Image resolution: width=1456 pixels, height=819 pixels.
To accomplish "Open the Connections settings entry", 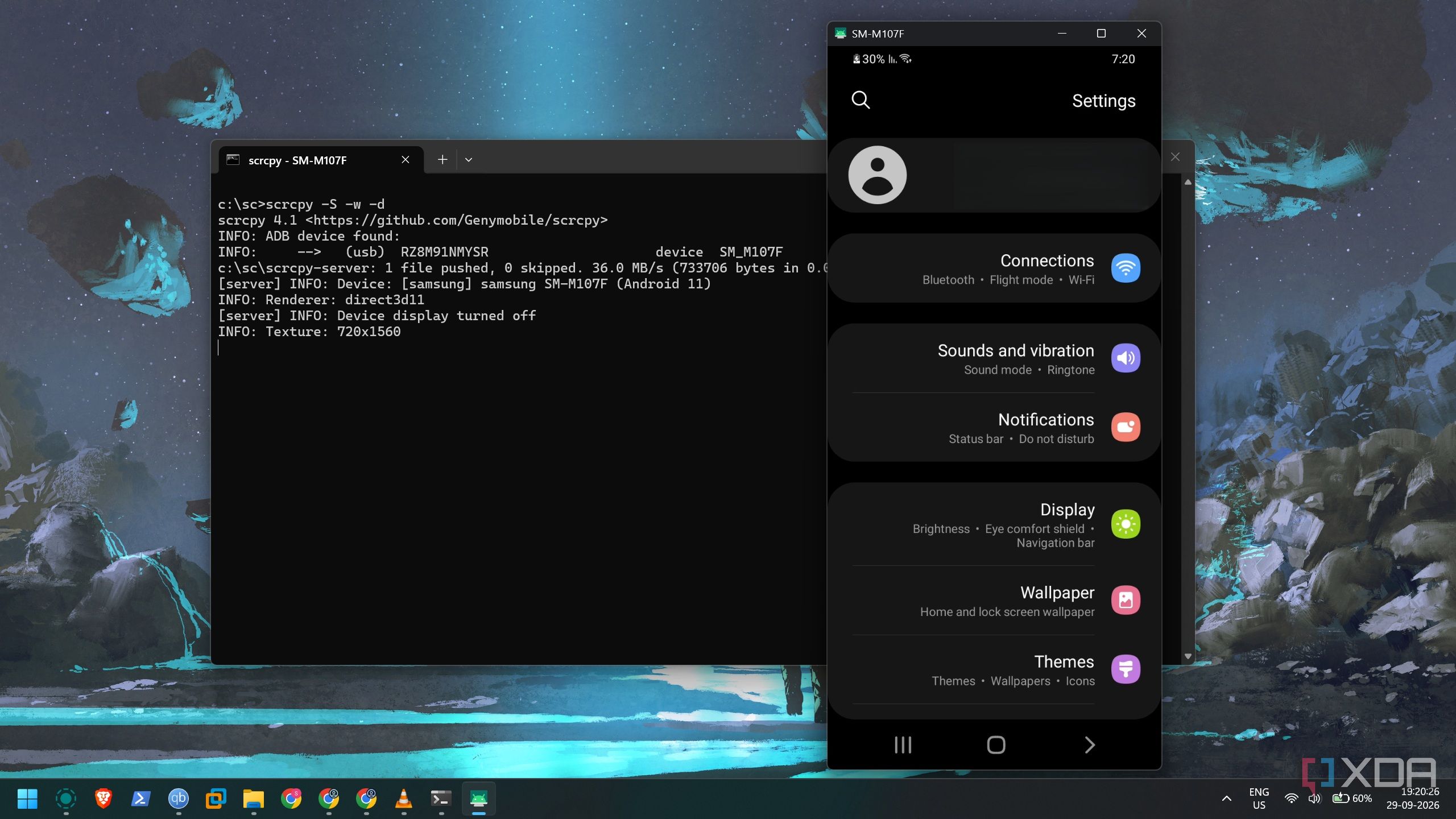I will click(994, 268).
